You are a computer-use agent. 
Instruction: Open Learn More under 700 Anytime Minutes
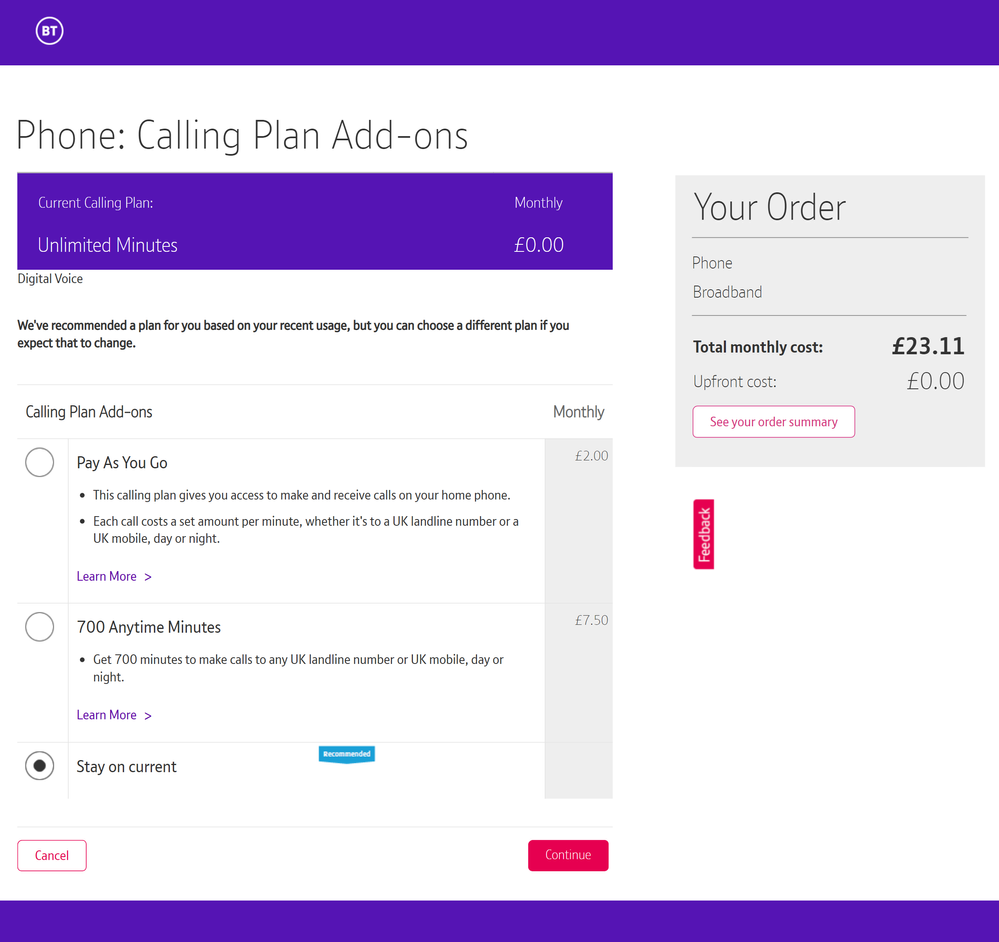coord(107,715)
